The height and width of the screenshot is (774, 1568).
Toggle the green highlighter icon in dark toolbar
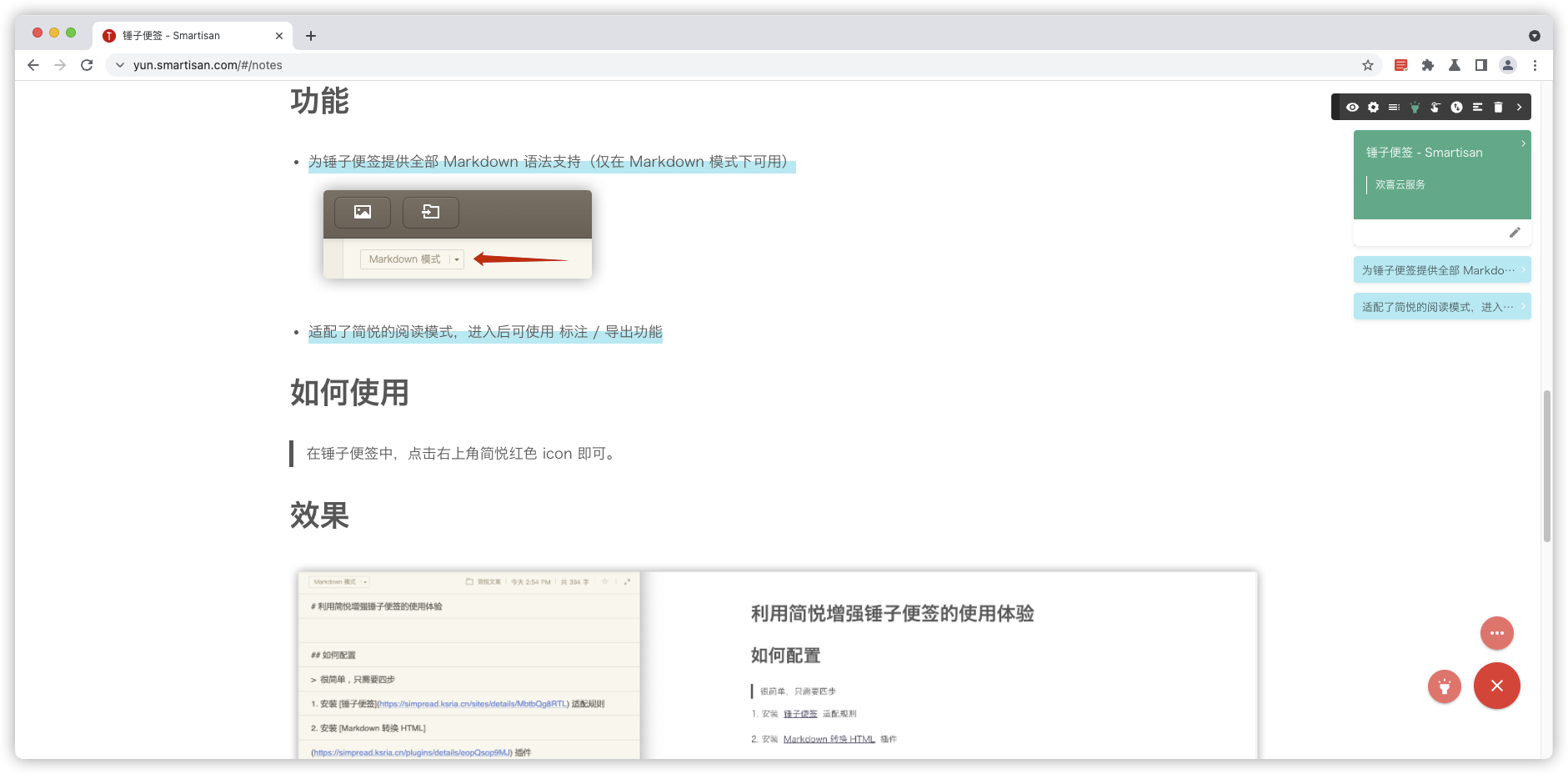pos(1415,107)
